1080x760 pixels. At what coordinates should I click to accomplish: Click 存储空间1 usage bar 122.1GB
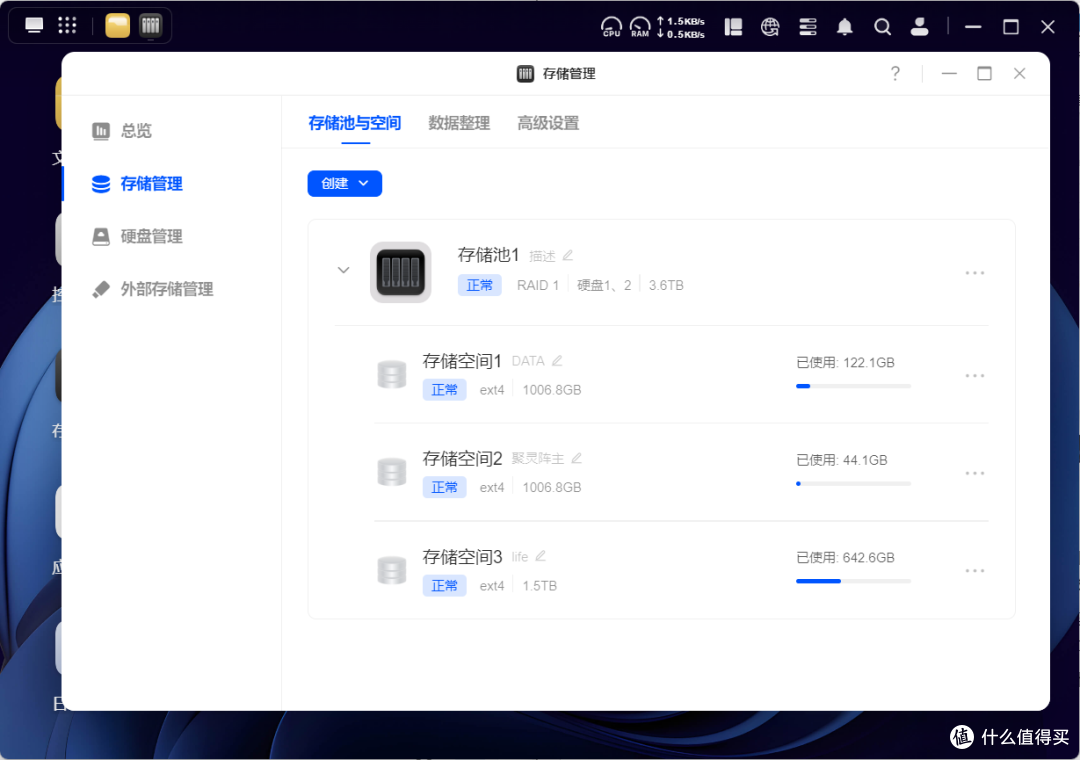(853, 387)
